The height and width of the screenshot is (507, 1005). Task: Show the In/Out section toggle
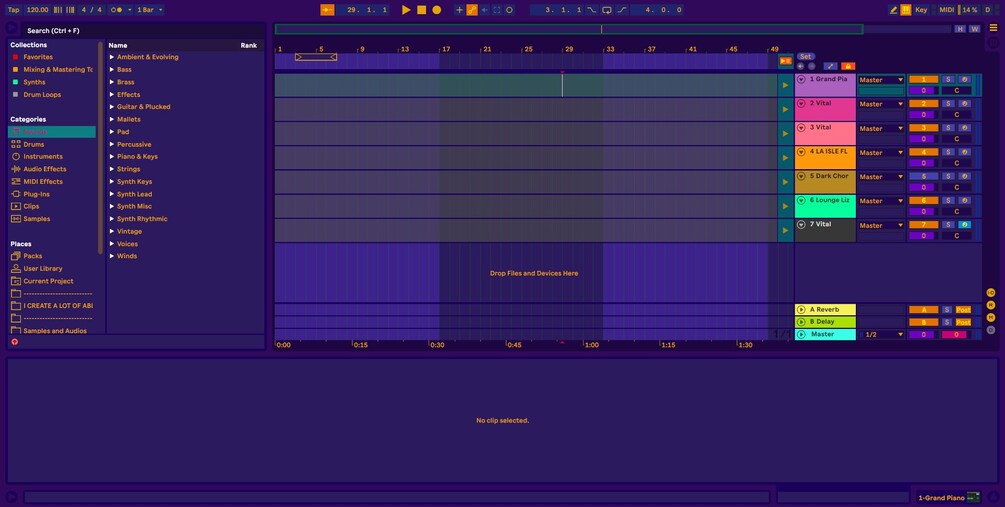coord(991,293)
